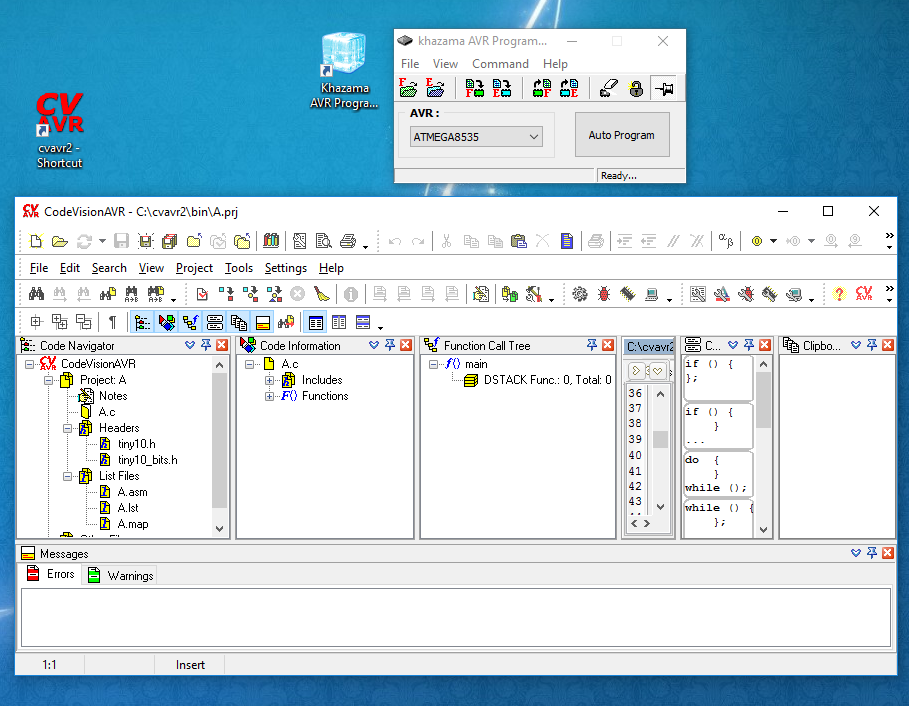
Task: Click the Clean up project broom icon
Action: [x=321, y=294]
